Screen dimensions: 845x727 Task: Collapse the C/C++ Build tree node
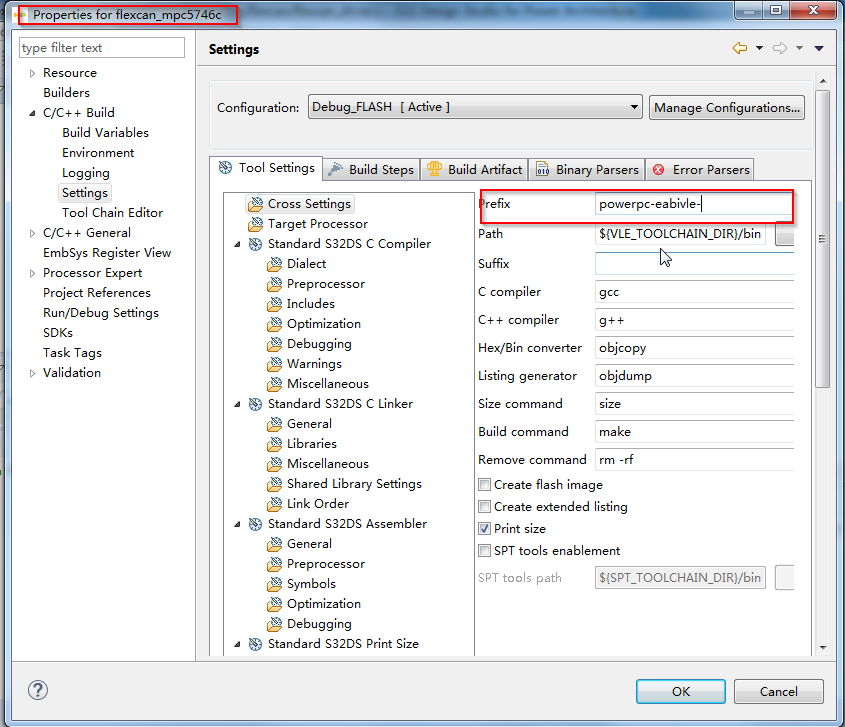pos(32,113)
